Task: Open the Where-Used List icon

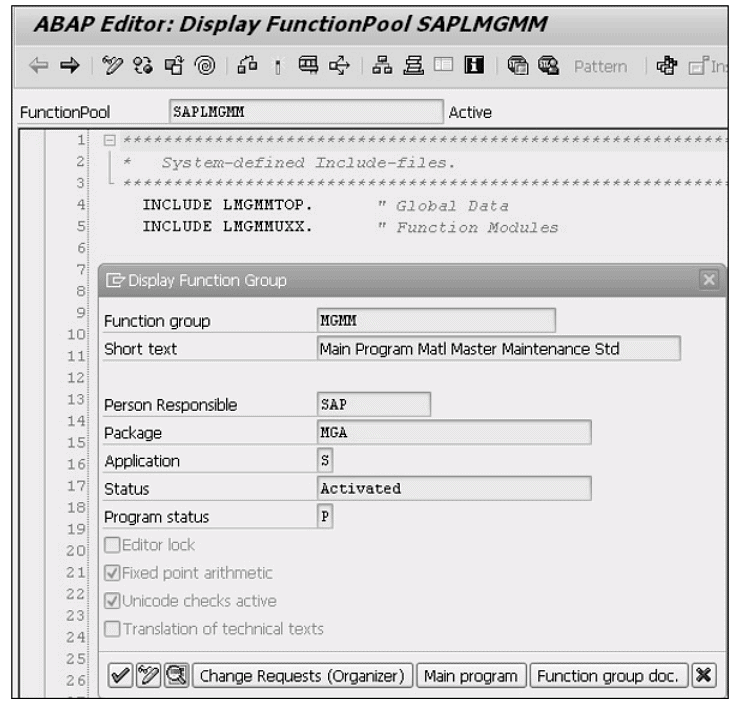Action: click(x=339, y=66)
